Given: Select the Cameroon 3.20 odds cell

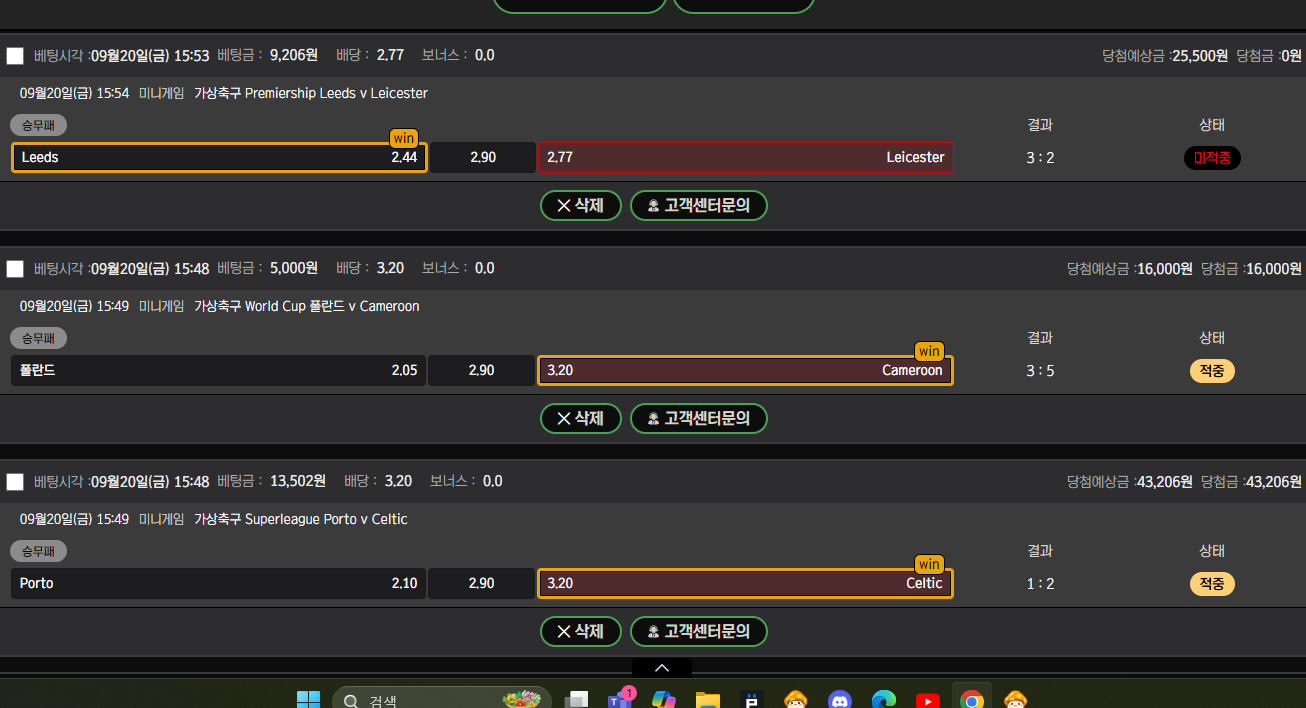Looking at the screenshot, I should pyautogui.click(x=745, y=371).
